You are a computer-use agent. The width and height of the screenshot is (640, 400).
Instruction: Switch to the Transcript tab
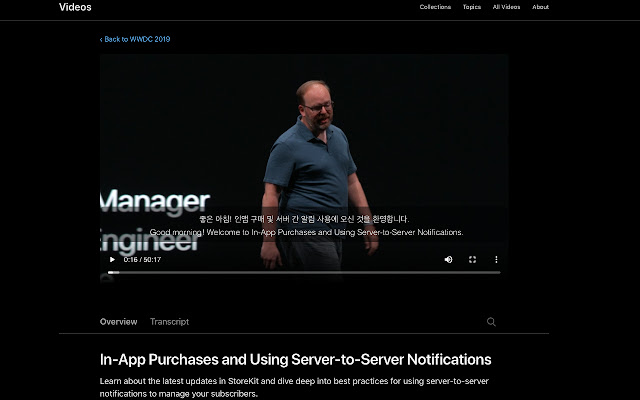coord(169,322)
